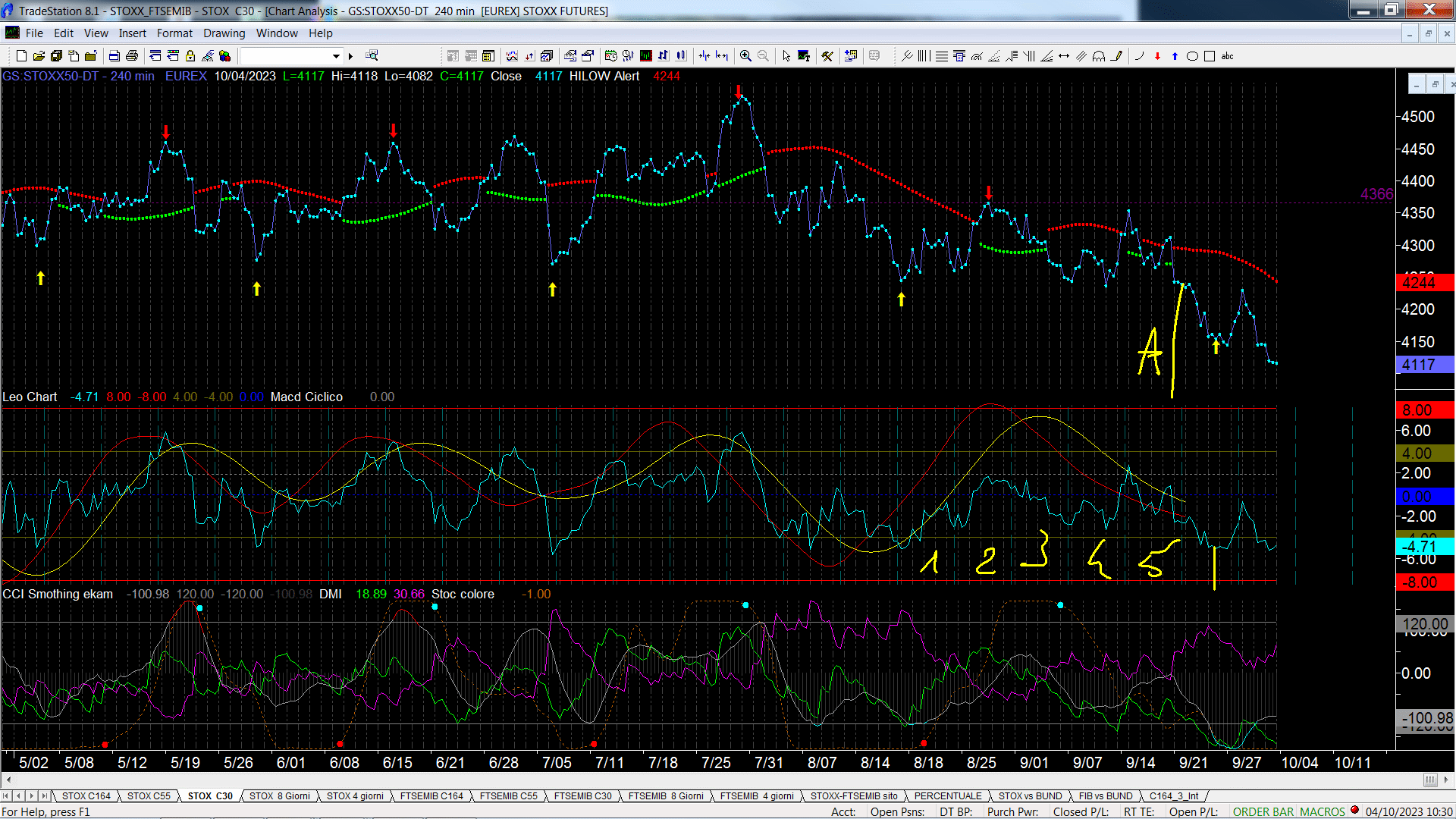Viewport: 1456px width, 819px height.
Task: Click the padlock lock icon
Action: [x=190, y=56]
